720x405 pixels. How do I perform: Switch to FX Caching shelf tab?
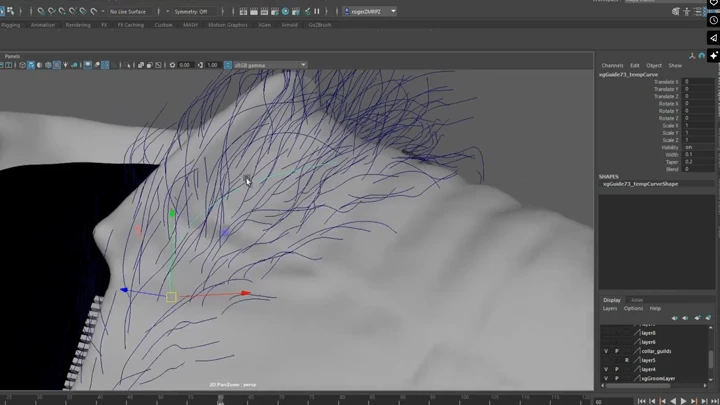pos(131,25)
